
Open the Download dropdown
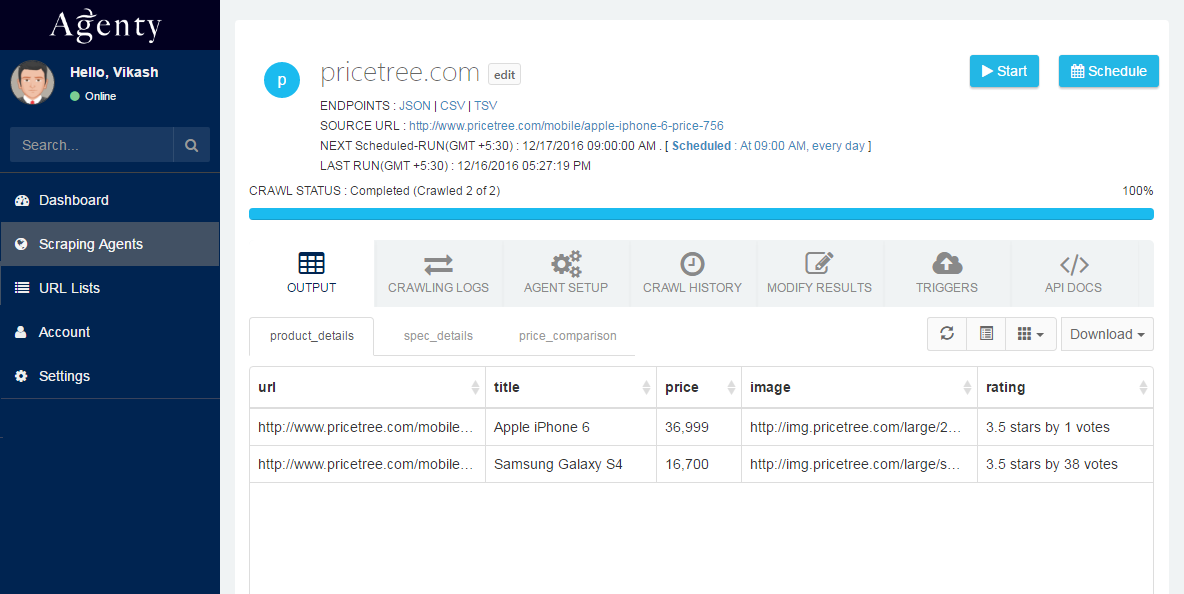(x=1107, y=334)
